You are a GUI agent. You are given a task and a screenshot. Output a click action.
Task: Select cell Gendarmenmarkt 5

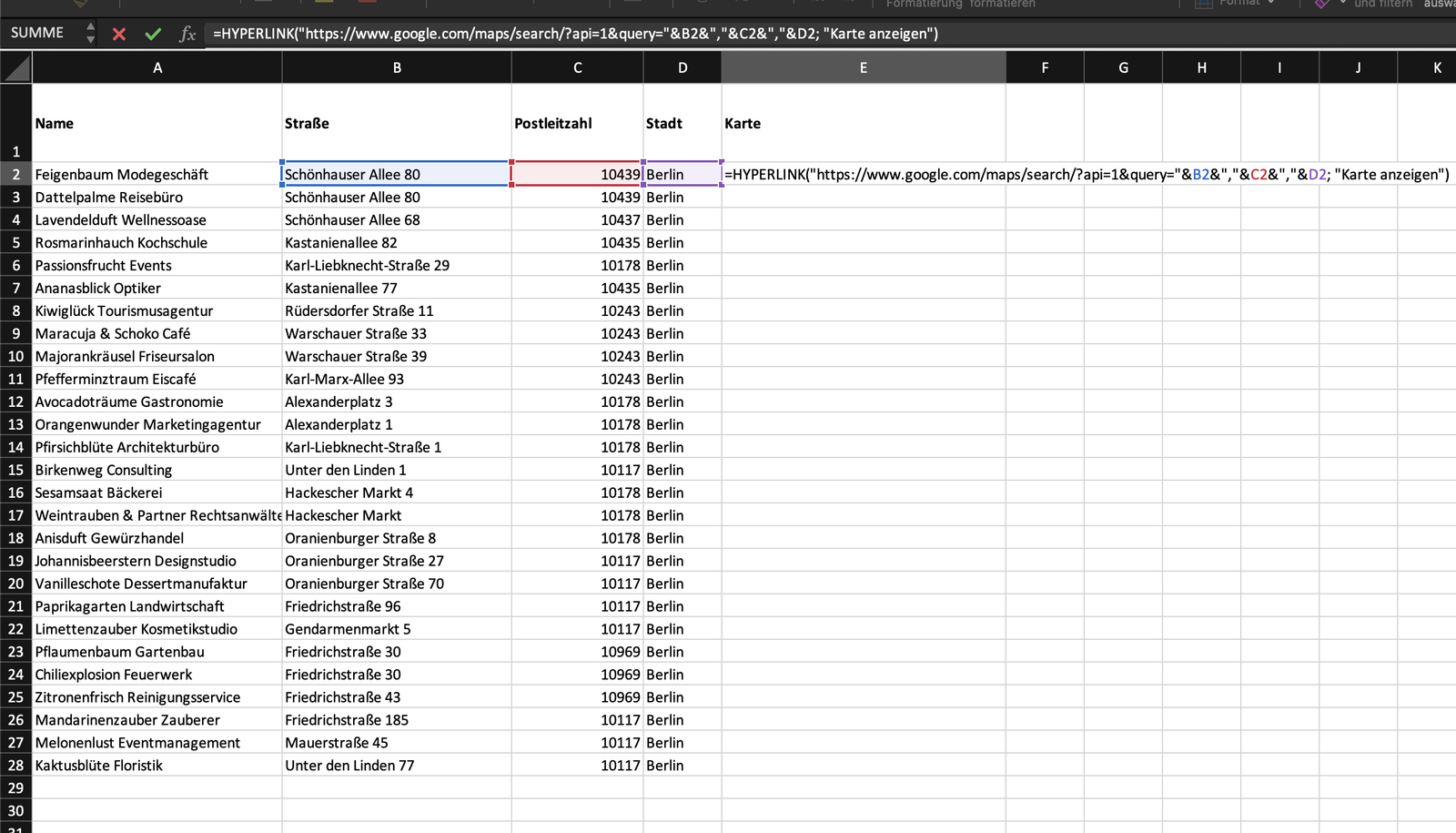397,629
